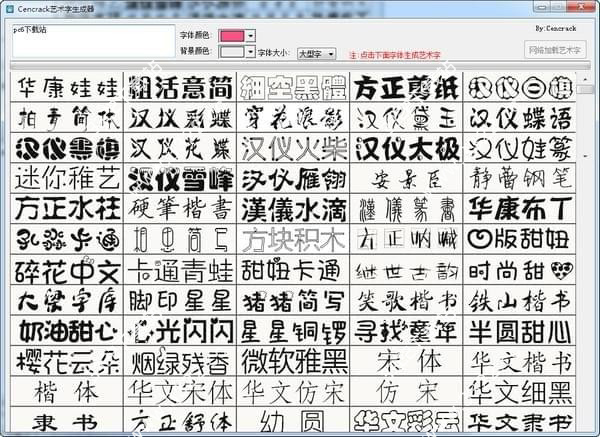
Task: Pick the 汉仪火柴 font sample
Action: pos(293,148)
